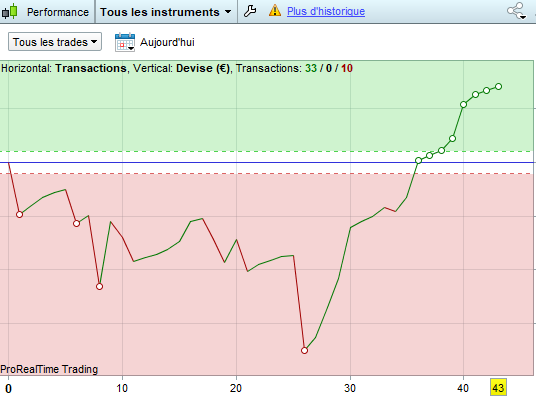Screen dimensions: 536x396
Task: Click the red point near transaction 8
Action: point(99,286)
